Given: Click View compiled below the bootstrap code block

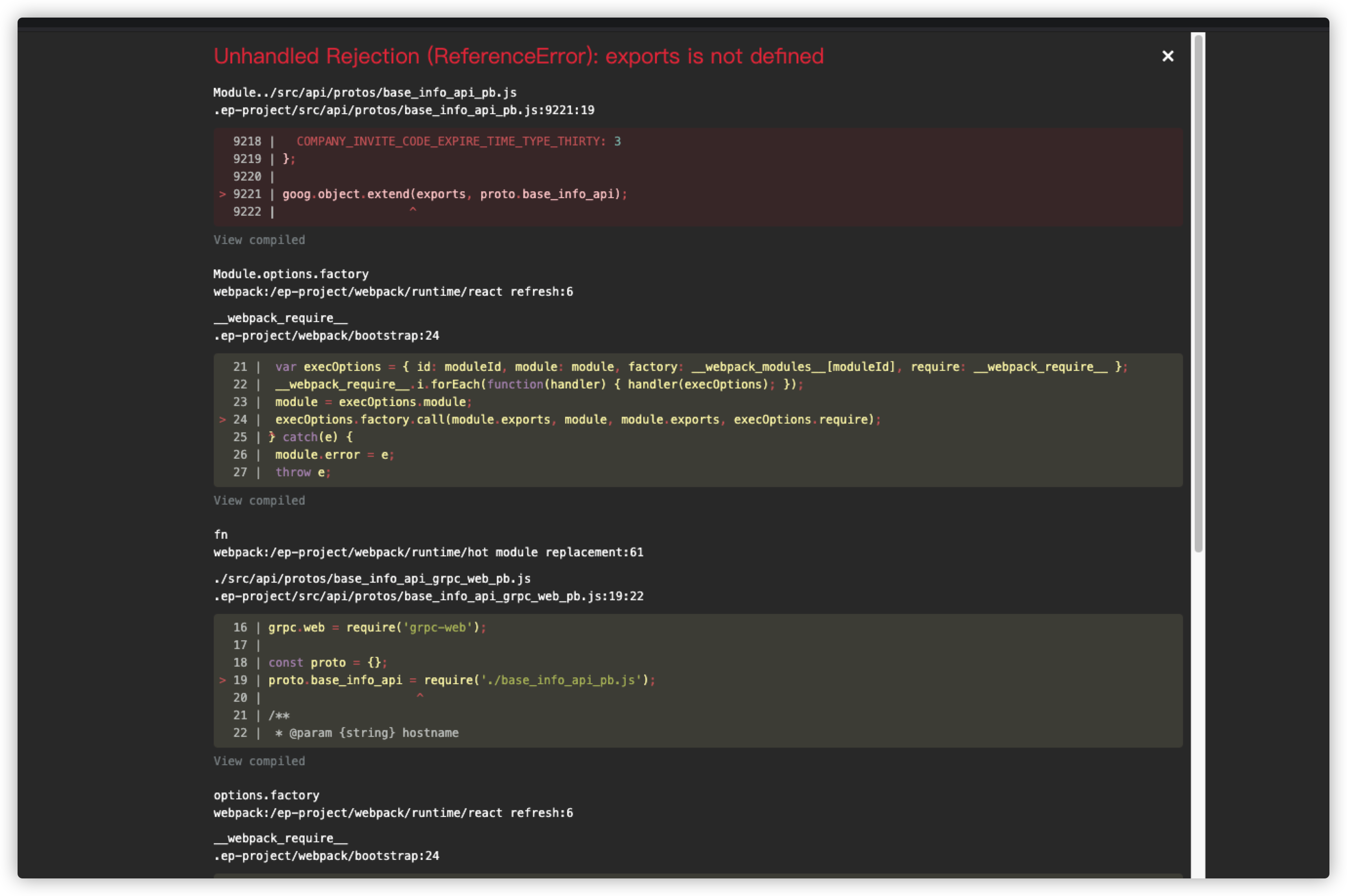Looking at the screenshot, I should (x=259, y=501).
